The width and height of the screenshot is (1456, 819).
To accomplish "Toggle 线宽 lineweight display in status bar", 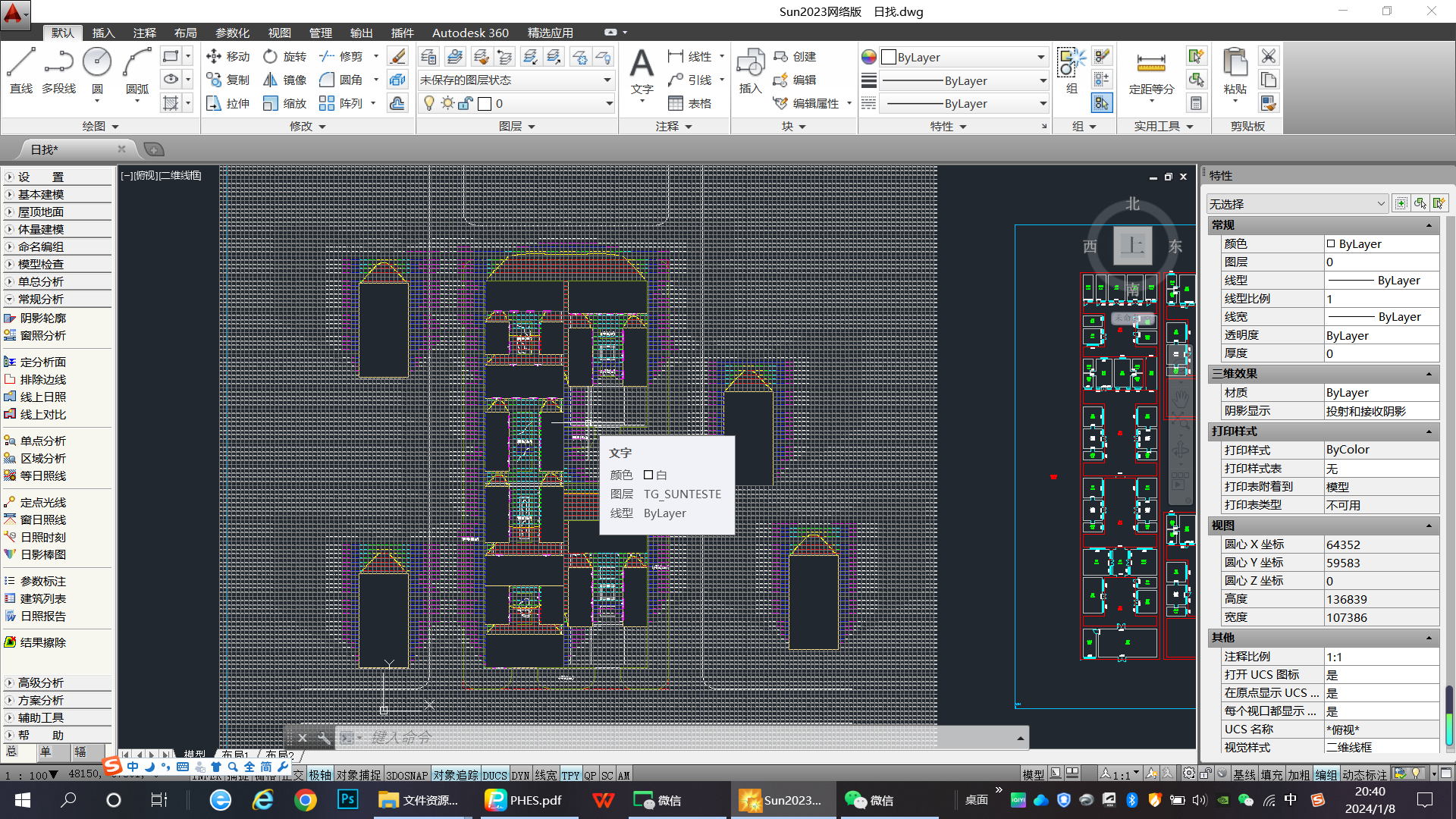I will (x=545, y=774).
